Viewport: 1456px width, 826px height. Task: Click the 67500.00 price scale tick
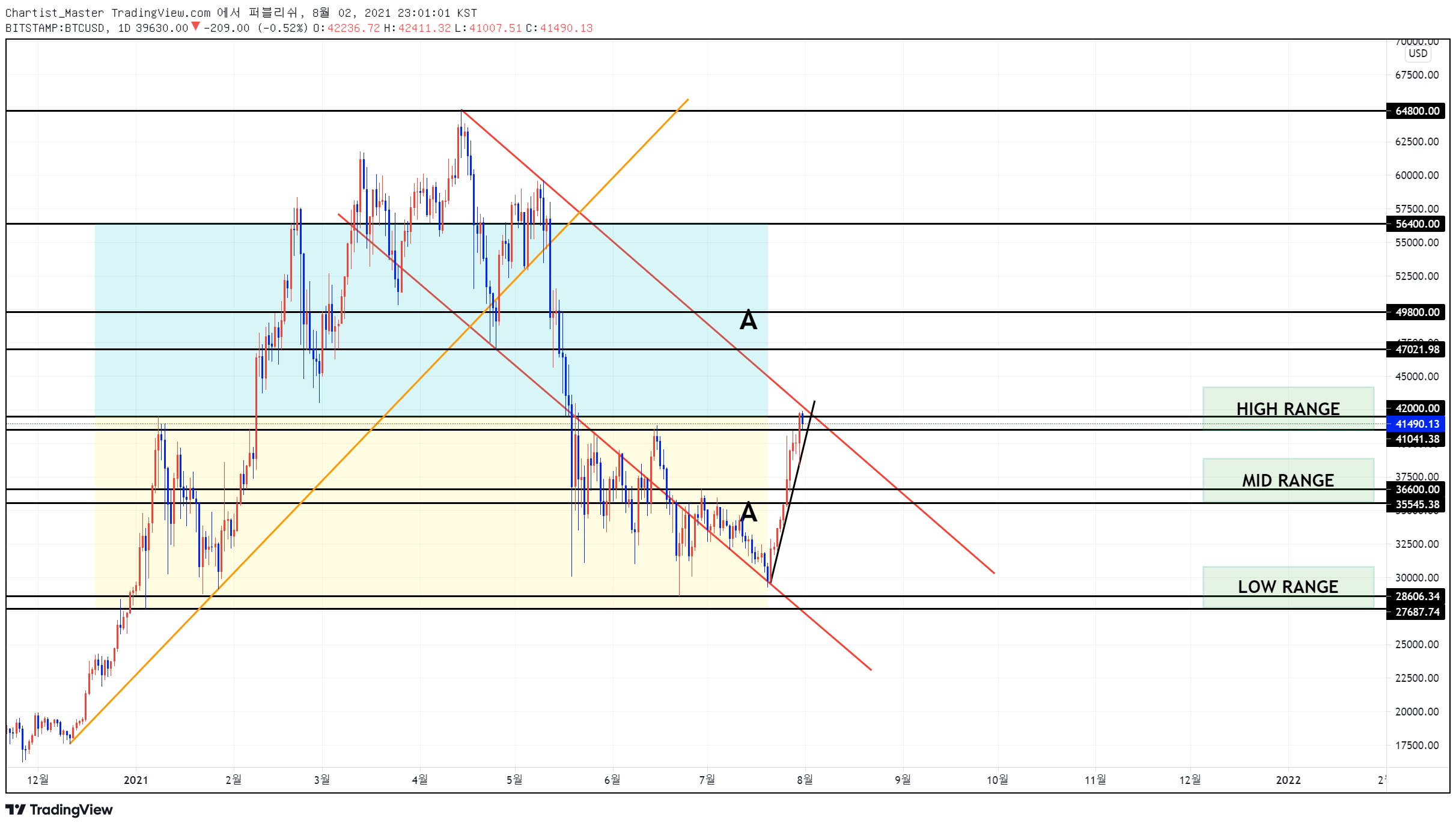coord(1416,75)
